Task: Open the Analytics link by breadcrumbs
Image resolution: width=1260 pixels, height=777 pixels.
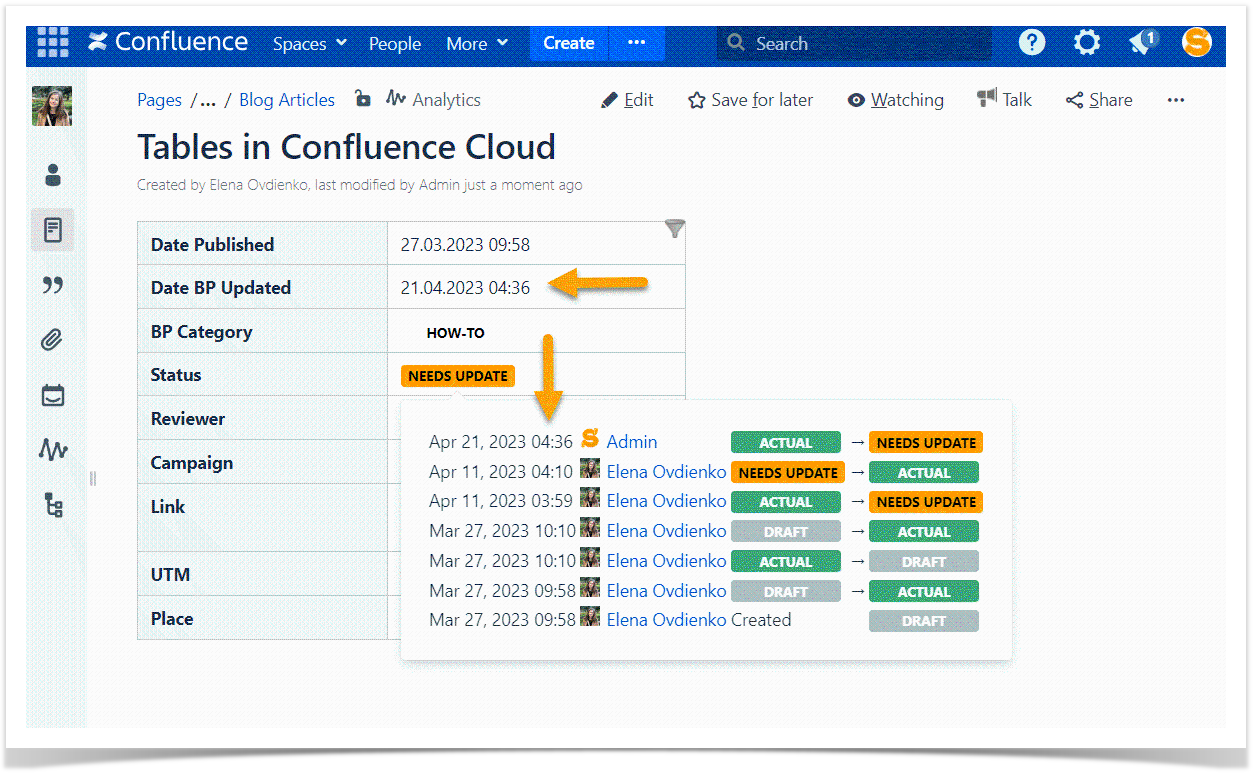Action: tap(434, 99)
